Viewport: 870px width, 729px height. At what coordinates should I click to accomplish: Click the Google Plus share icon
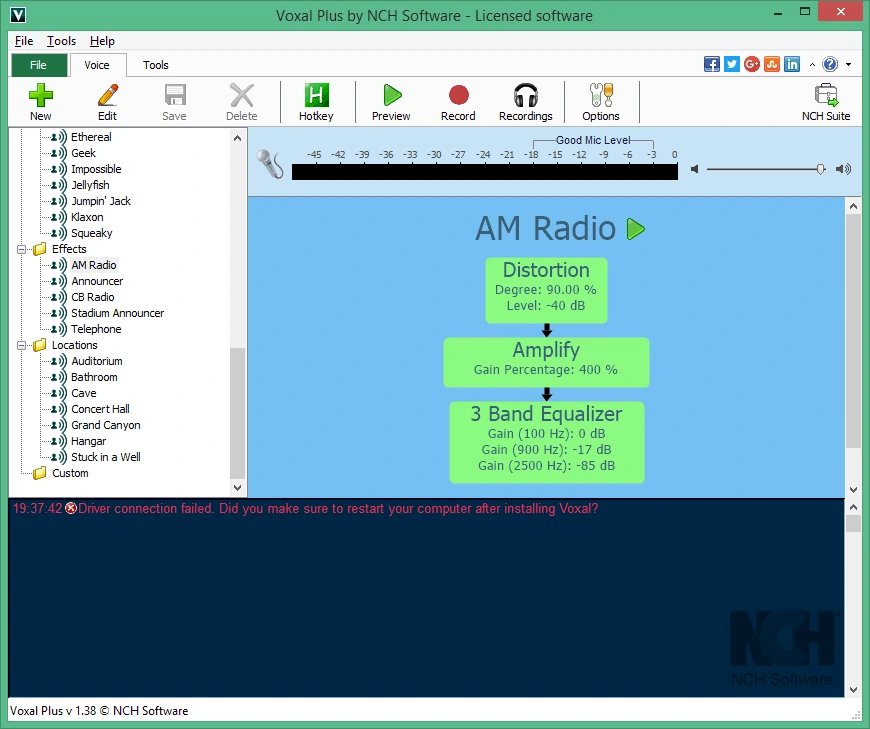coord(752,64)
